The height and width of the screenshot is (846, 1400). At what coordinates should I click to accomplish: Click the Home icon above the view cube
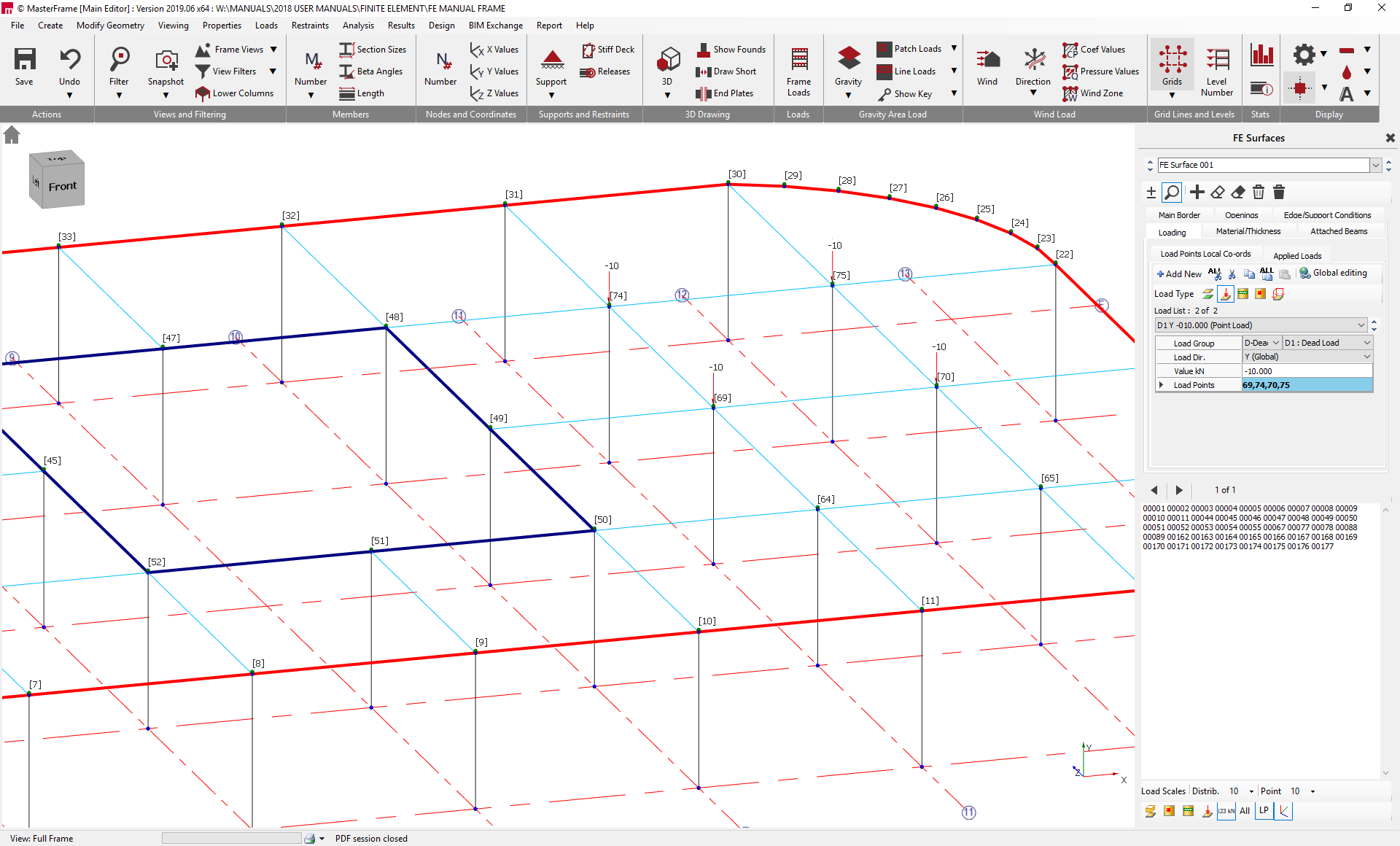12,135
